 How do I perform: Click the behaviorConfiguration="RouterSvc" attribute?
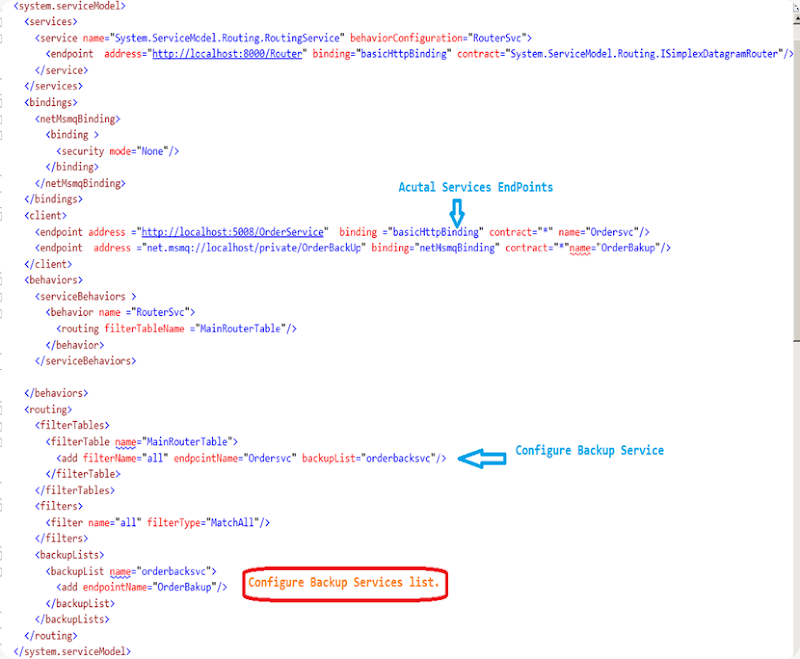[x=440, y=38]
